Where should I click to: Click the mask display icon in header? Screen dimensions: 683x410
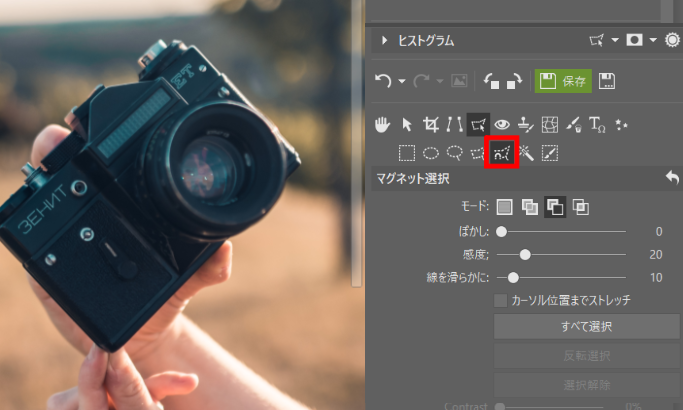coord(634,41)
